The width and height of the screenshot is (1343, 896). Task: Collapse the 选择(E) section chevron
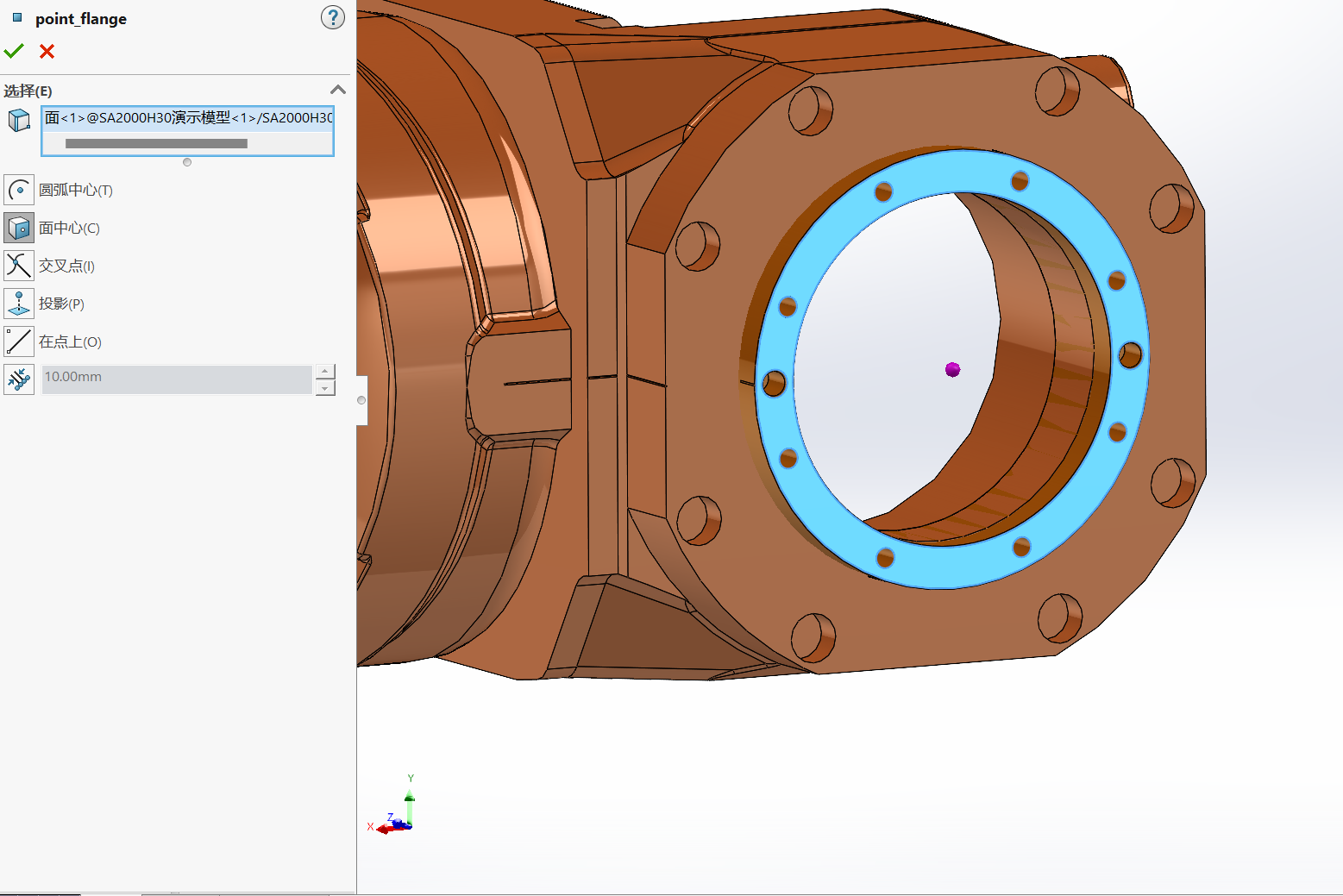338,90
